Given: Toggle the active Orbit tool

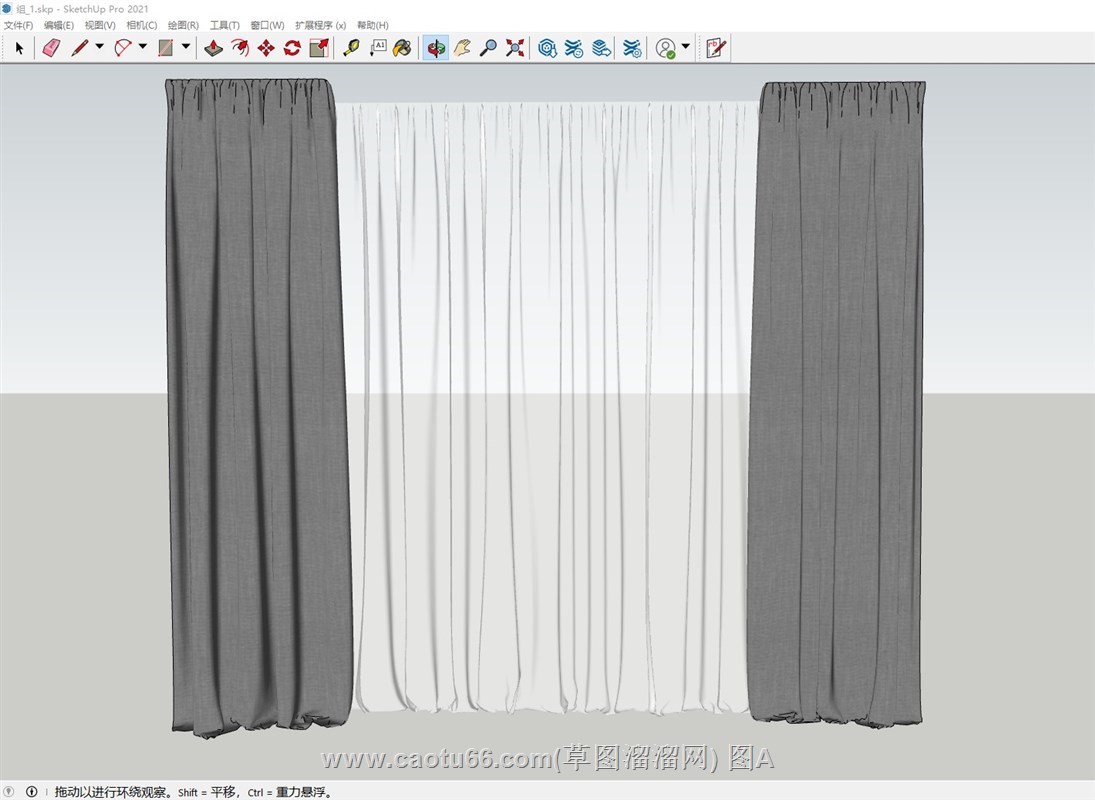Looking at the screenshot, I should (x=435, y=47).
